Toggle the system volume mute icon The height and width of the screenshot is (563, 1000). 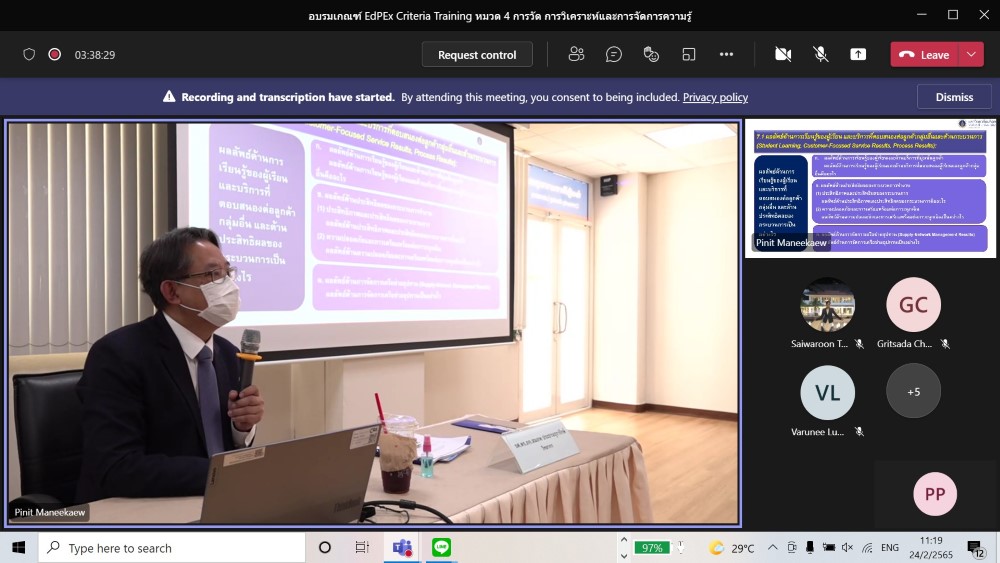pyautogui.click(x=847, y=548)
